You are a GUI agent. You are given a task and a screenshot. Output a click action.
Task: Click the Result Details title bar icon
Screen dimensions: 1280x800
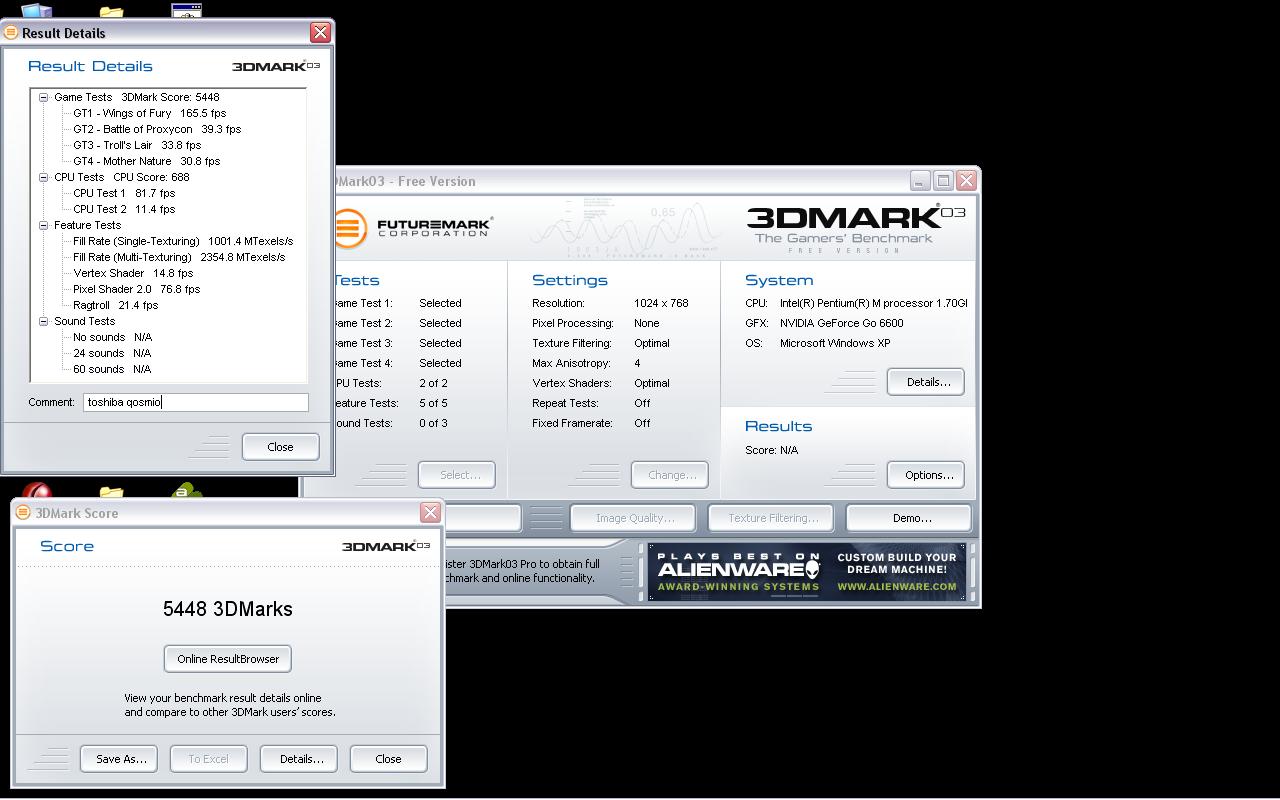click(x=11, y=32)
